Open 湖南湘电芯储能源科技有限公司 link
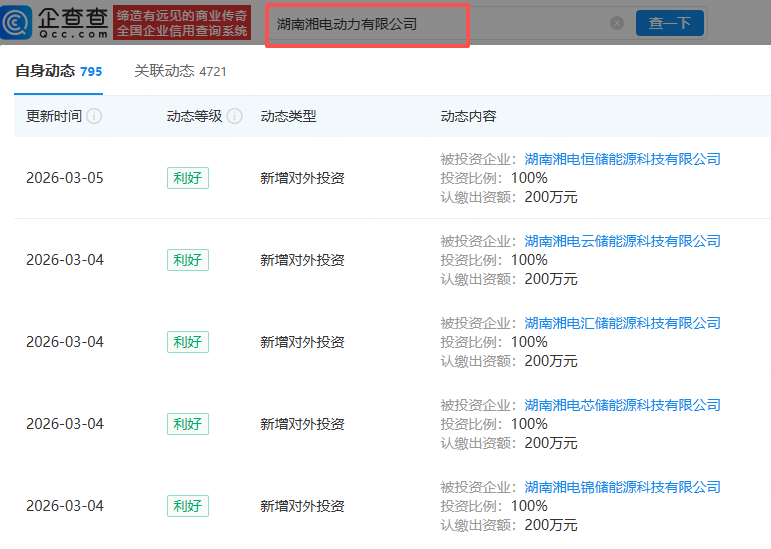771x549 pixels. click(x=622, y=405)
